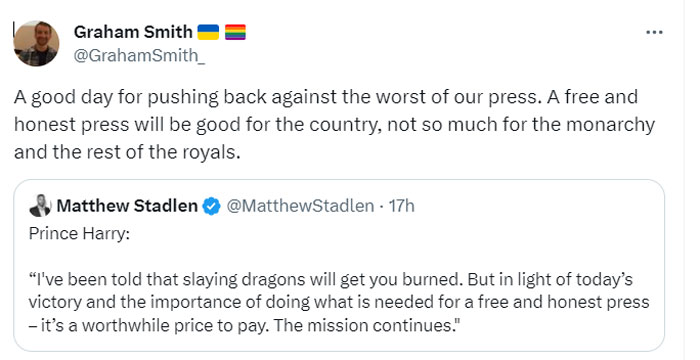Screen dimensions: 700x360
Task: Open the three-dot more options menu
Action: [654, 32]
